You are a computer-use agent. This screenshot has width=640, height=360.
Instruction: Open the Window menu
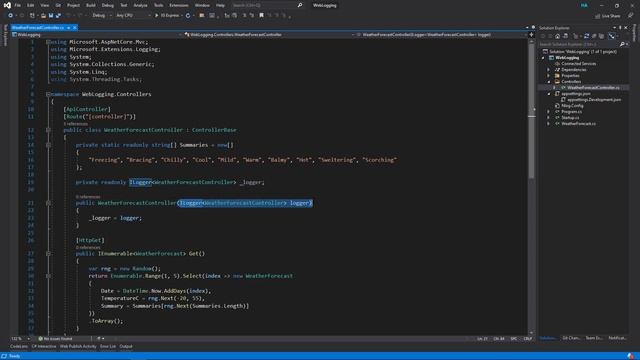point(202,5)
